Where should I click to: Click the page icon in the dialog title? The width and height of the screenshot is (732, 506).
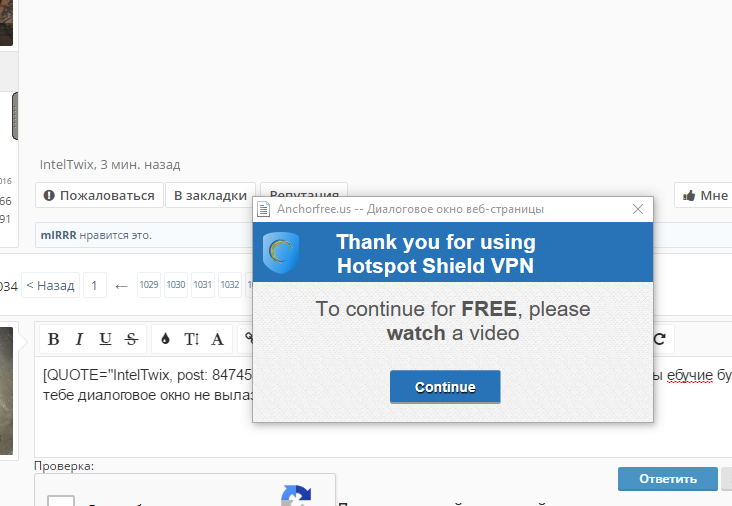264,209
